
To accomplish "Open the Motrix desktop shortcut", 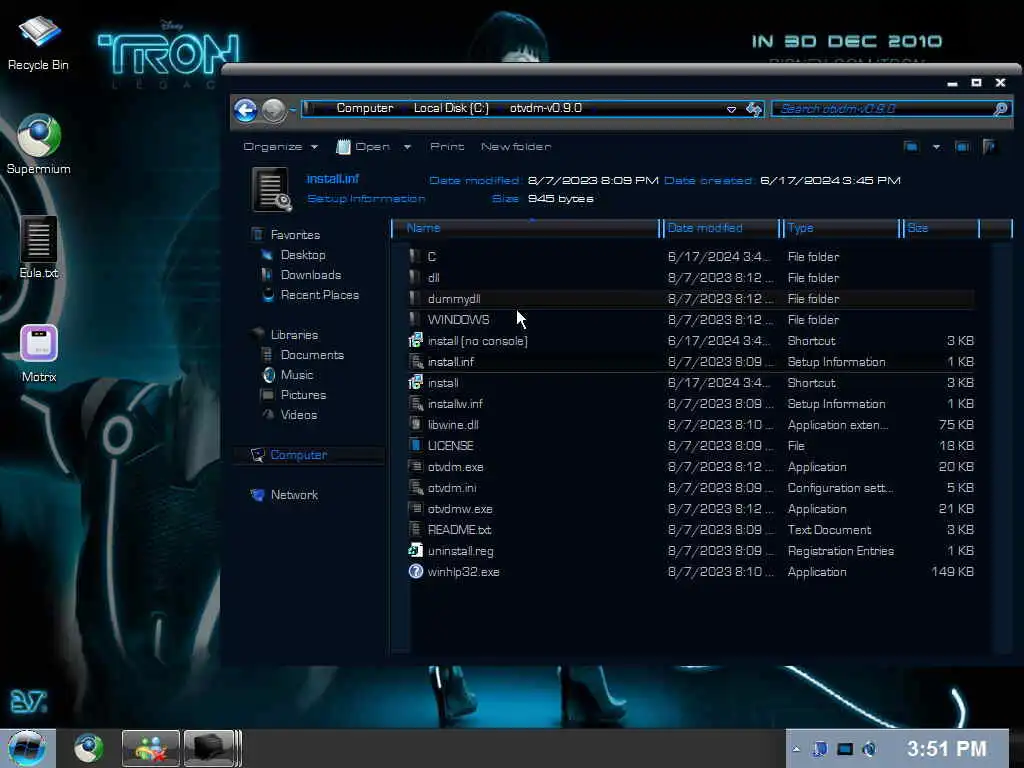I will point(39,353).
